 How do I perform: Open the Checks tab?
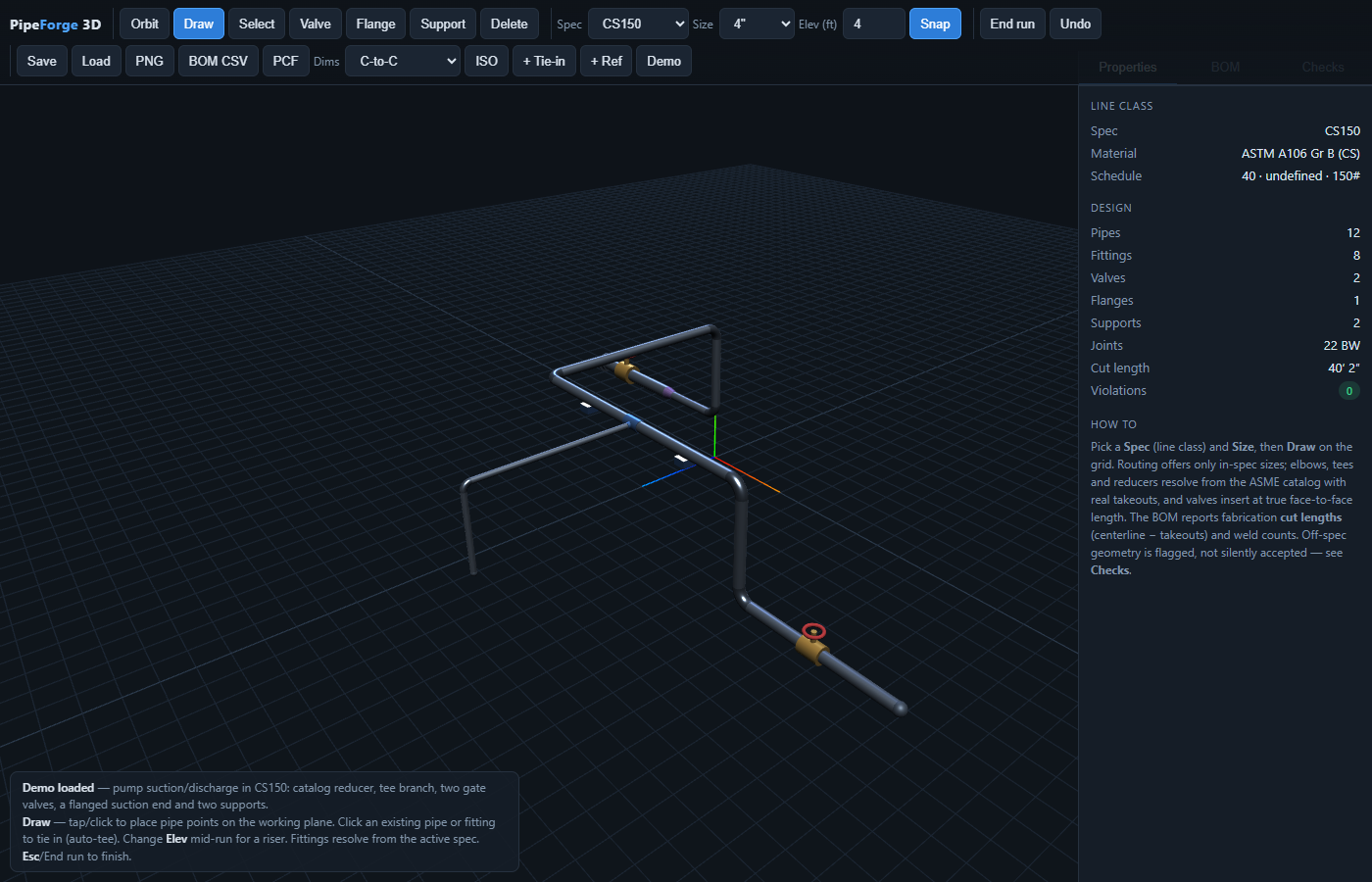[x=1323, y=67]
